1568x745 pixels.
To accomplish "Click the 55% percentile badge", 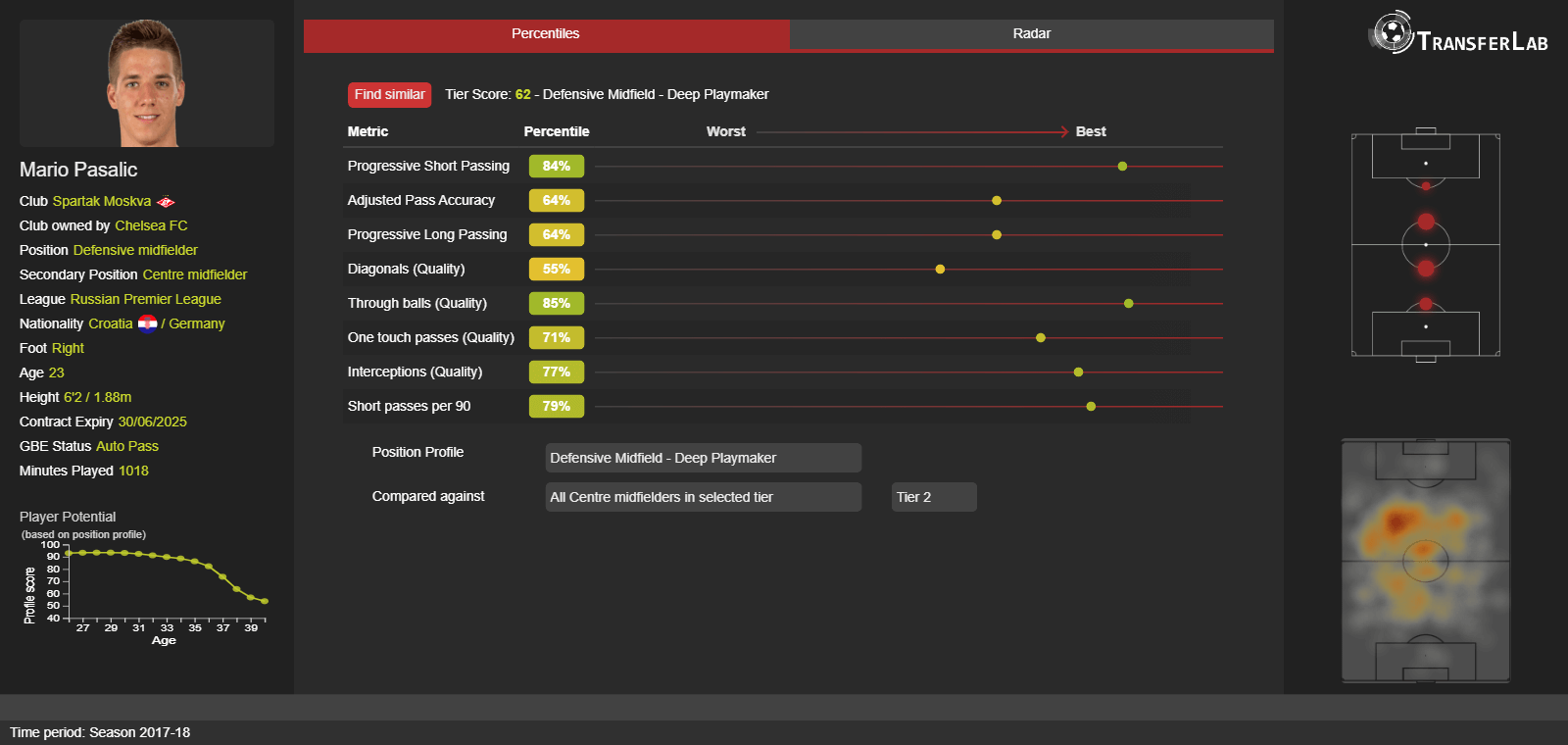I will (x=557, y=270).
